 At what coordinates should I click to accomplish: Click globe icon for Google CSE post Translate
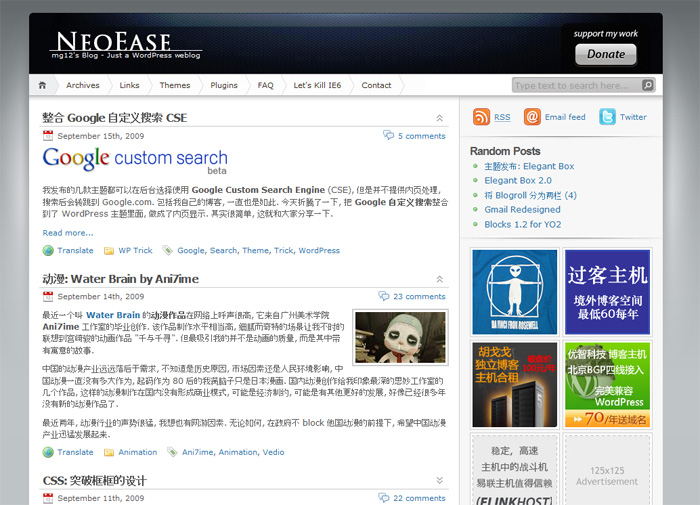48,250
